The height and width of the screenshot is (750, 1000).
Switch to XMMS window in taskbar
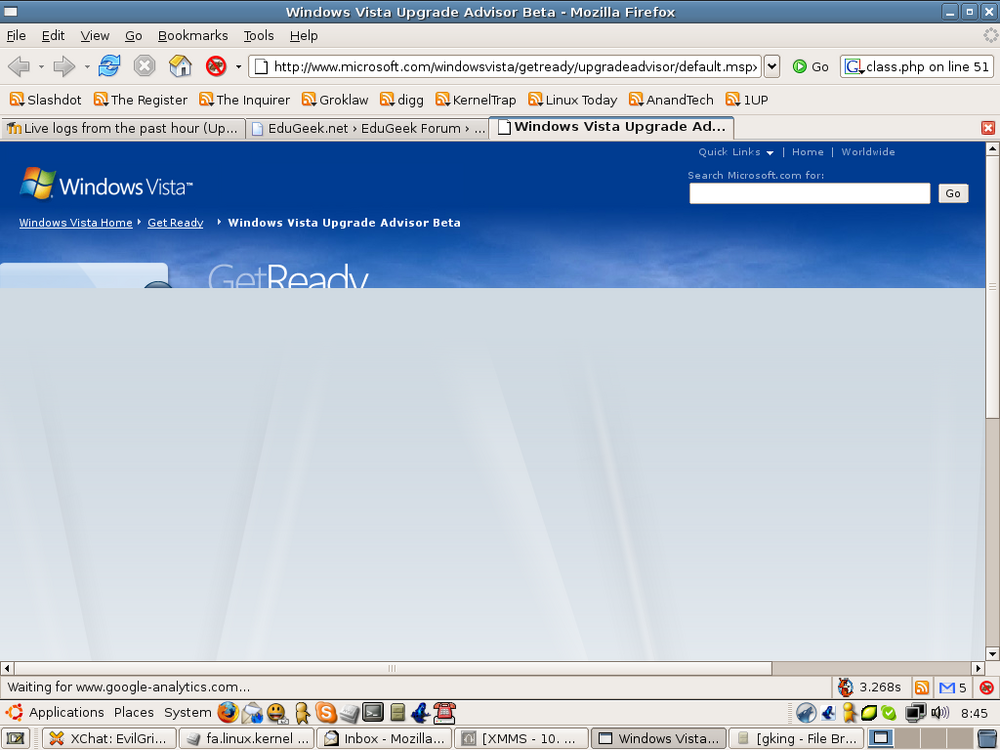click(521, 738)
